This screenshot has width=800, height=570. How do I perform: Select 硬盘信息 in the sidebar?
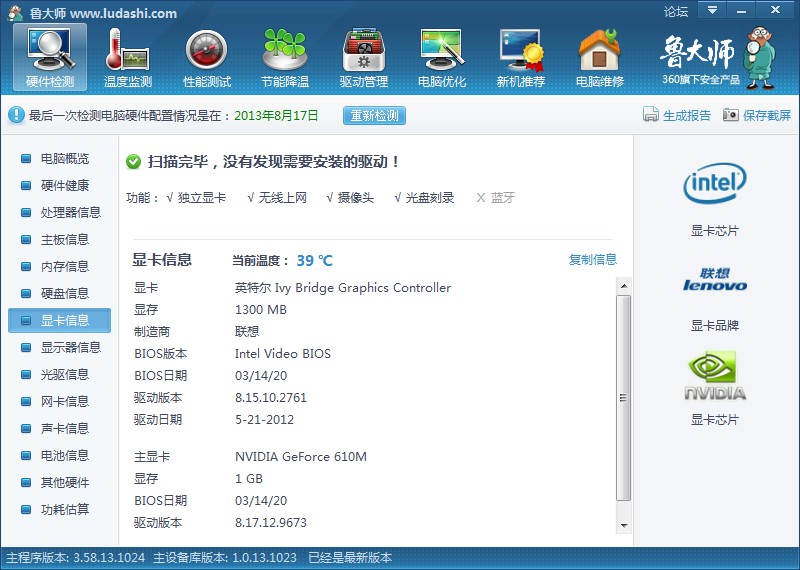(x=64, y=293)
